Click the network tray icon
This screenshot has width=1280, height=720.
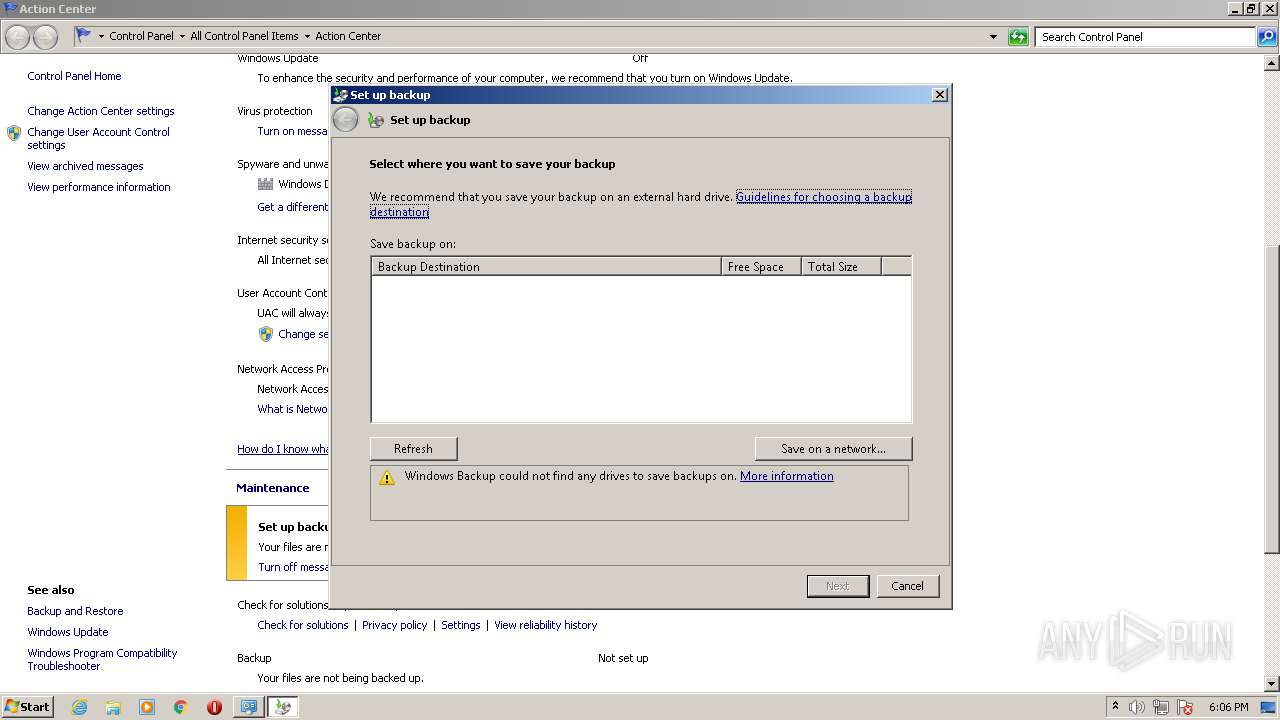click(1161, 707)
